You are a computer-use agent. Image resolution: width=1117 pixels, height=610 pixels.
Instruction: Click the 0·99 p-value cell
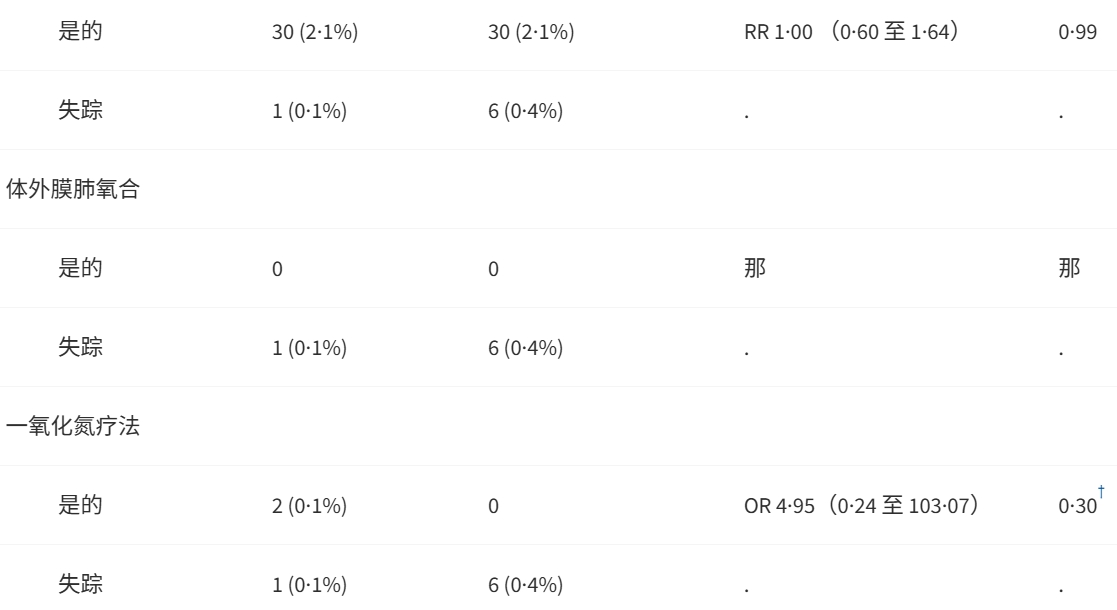coord(1077,32)
